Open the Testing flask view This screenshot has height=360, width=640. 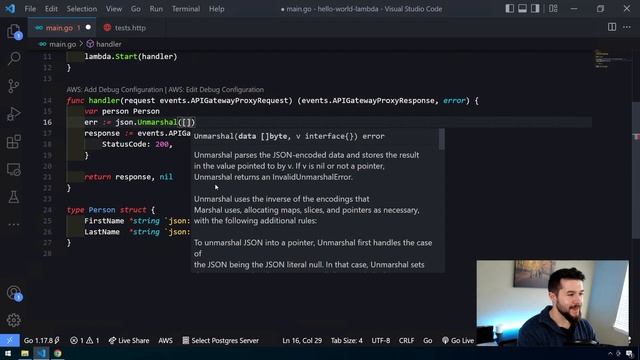pos(14,197)
